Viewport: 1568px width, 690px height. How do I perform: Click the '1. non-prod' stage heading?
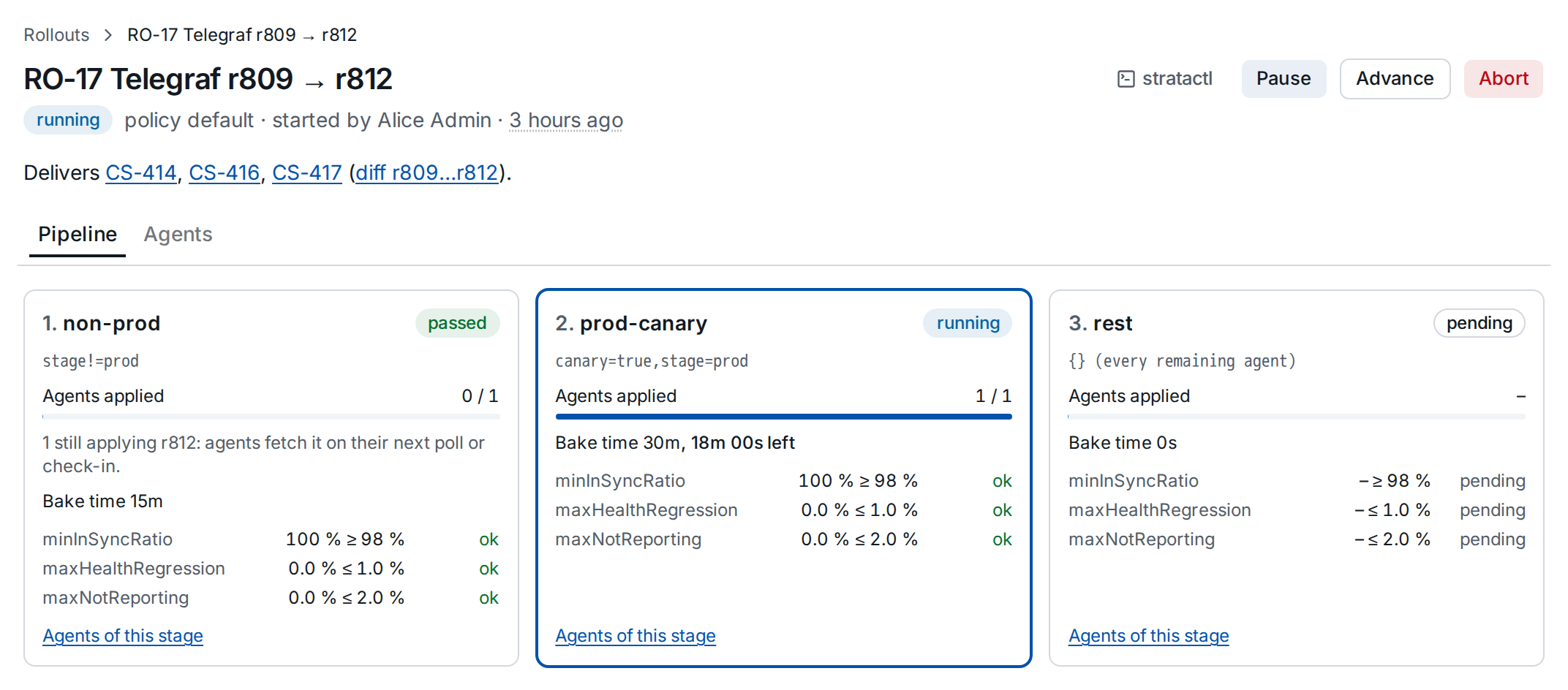(x=102, y=323)
